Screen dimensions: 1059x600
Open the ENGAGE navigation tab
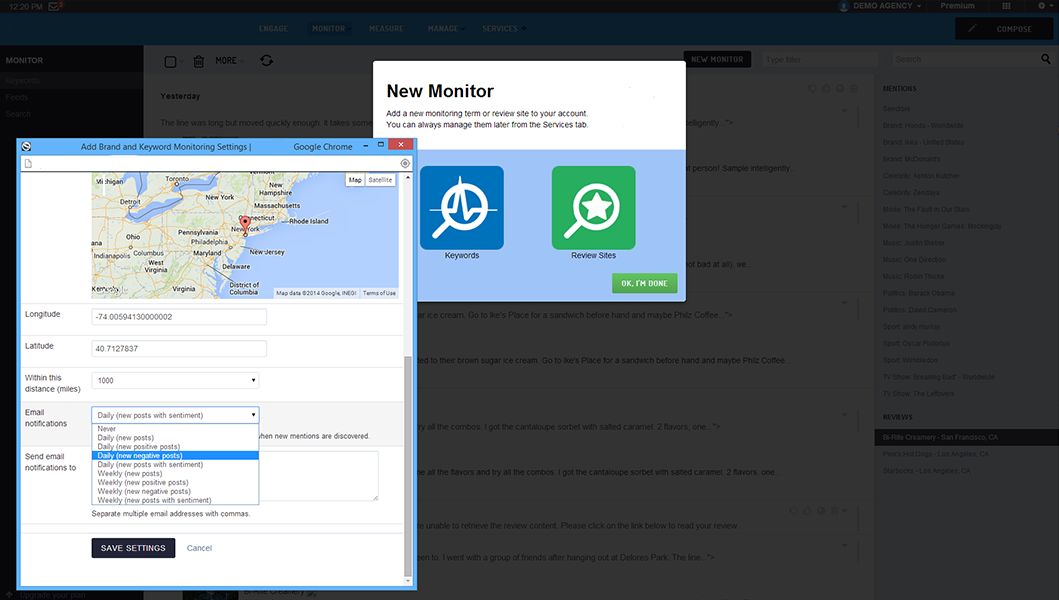pos(274,29)
